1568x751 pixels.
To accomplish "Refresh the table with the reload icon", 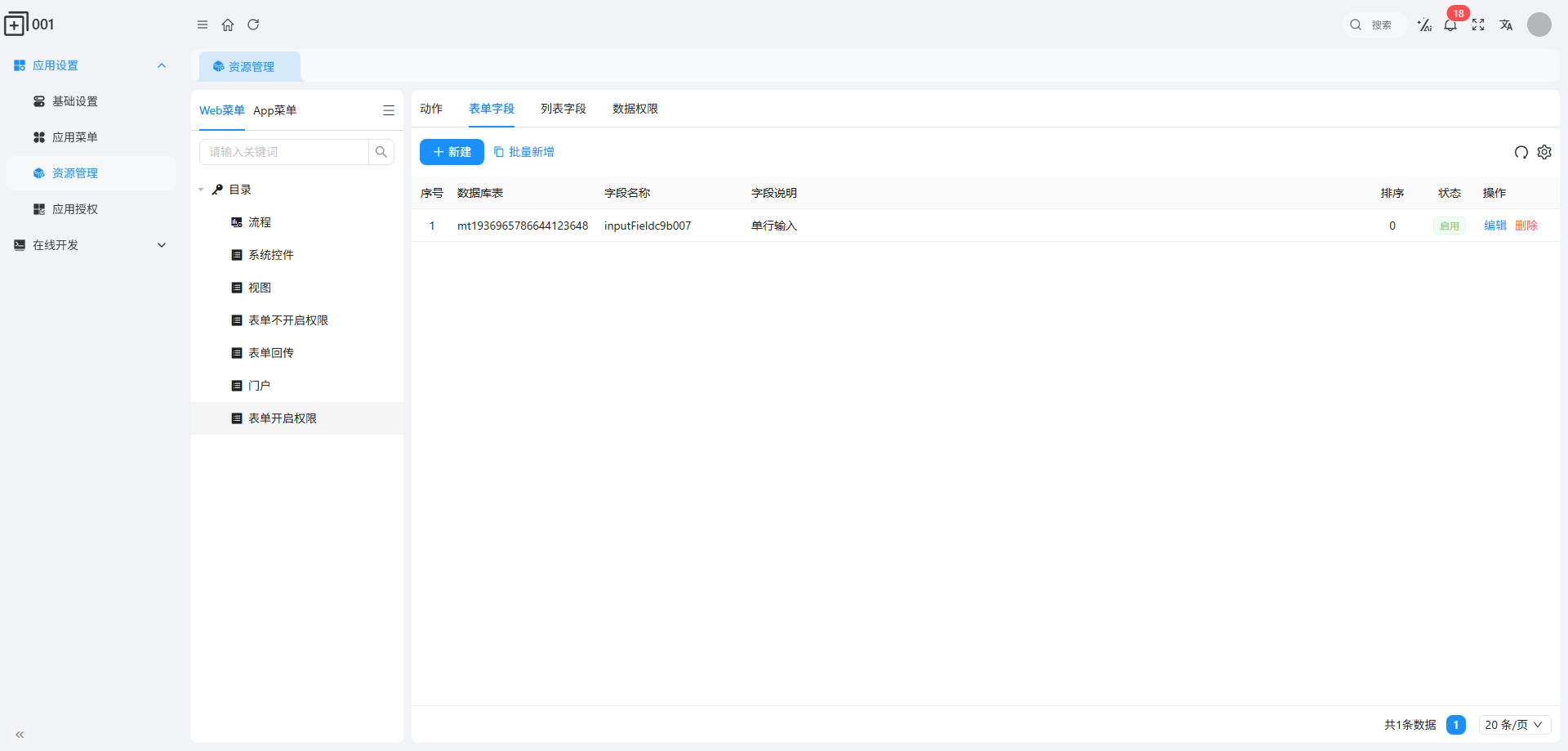I will click(x=1521, y=152).
